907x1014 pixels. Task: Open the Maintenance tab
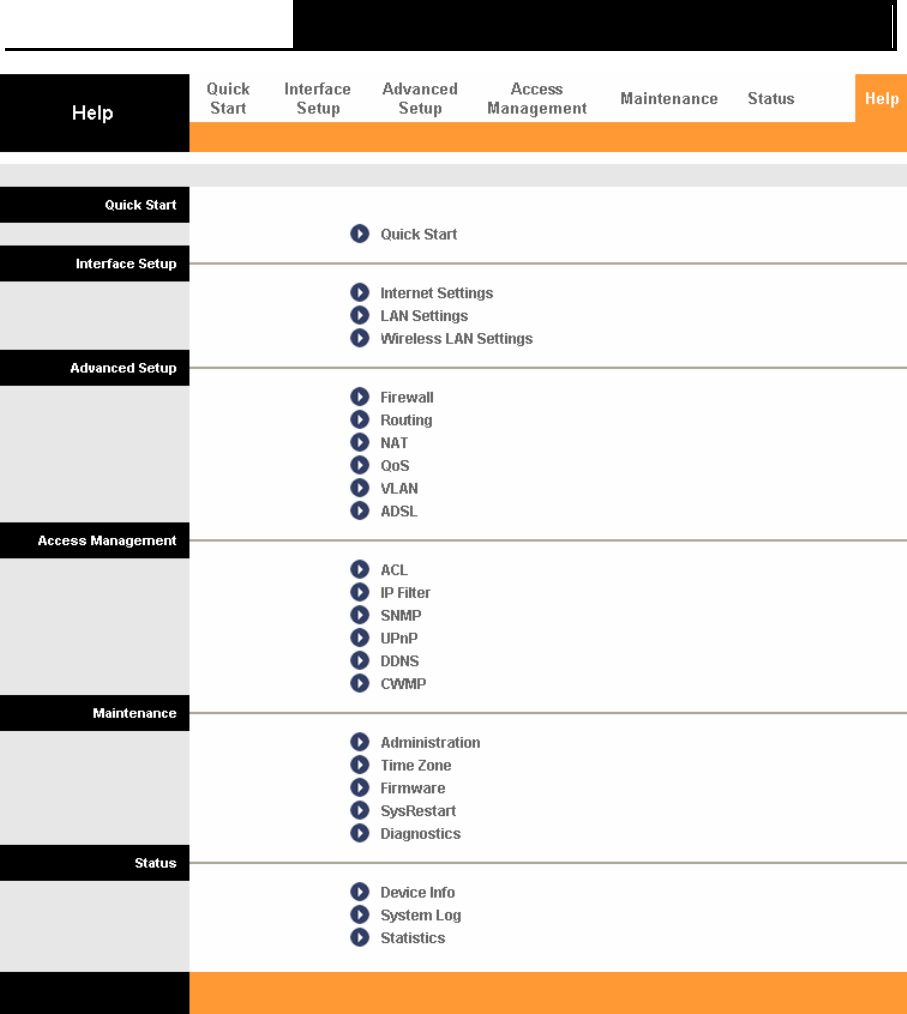coord(669,98)
